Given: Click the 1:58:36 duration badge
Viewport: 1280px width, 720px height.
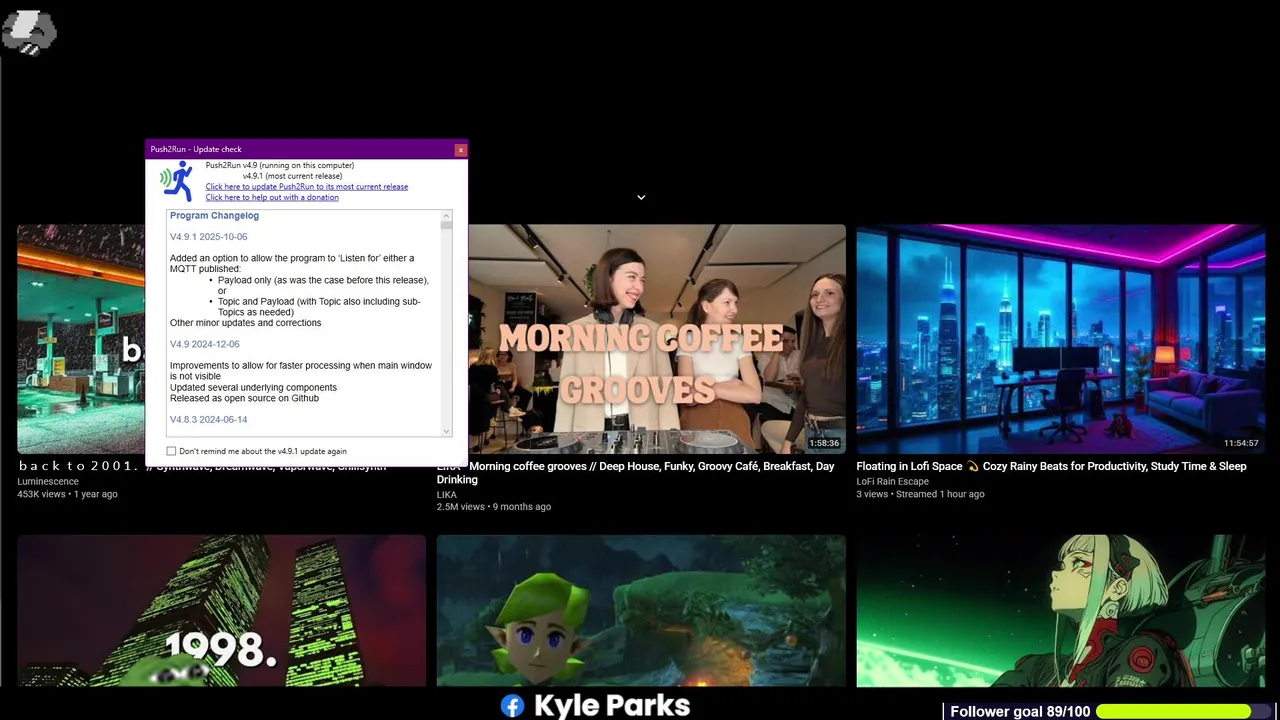Looking at the screenshot, I should click(824, 443).
